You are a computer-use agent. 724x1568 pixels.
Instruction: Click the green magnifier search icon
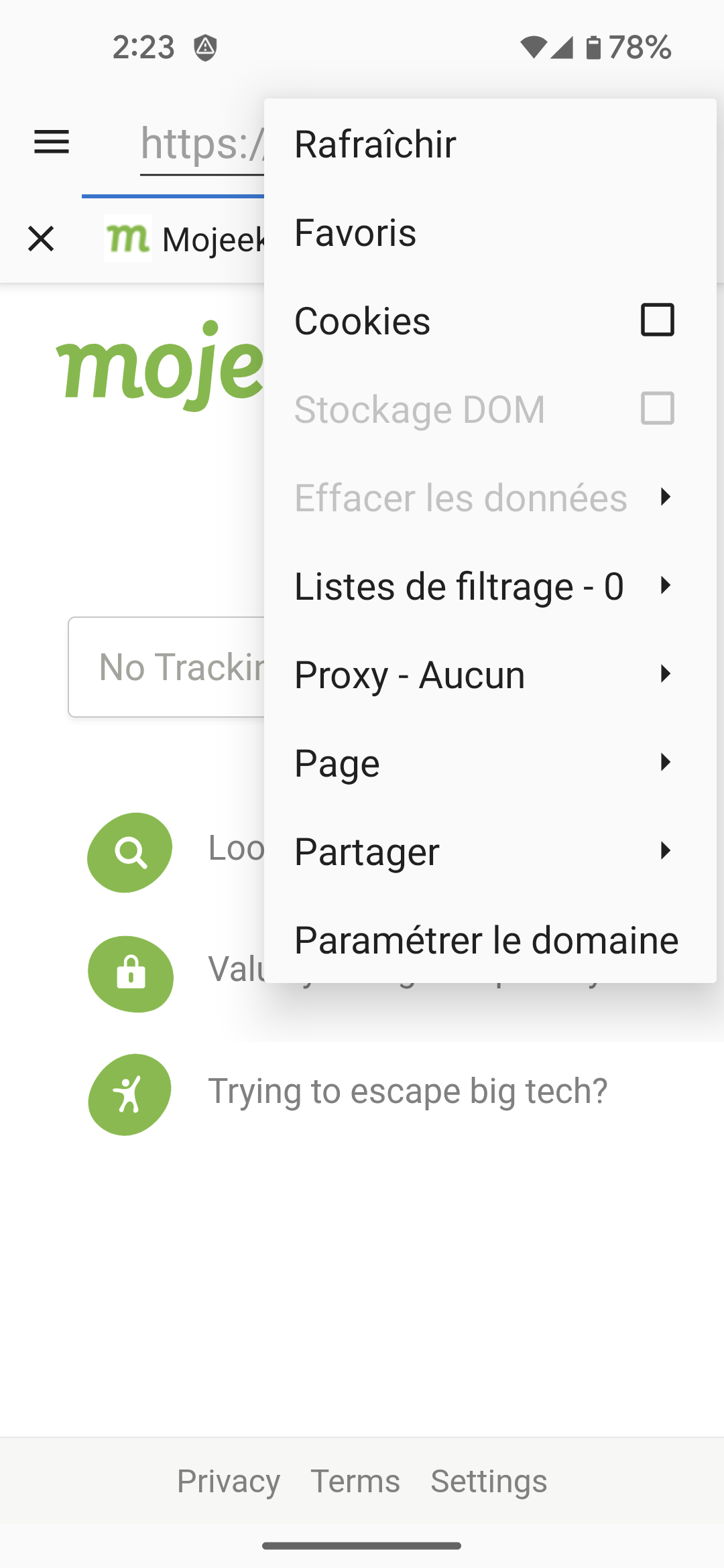tap(130, 852)
